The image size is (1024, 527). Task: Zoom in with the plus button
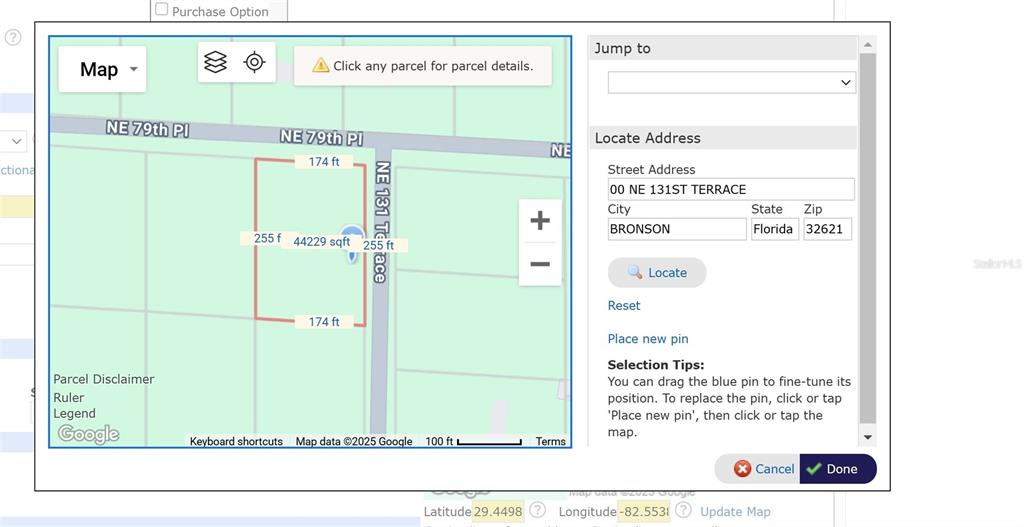[x=539, y=221]
